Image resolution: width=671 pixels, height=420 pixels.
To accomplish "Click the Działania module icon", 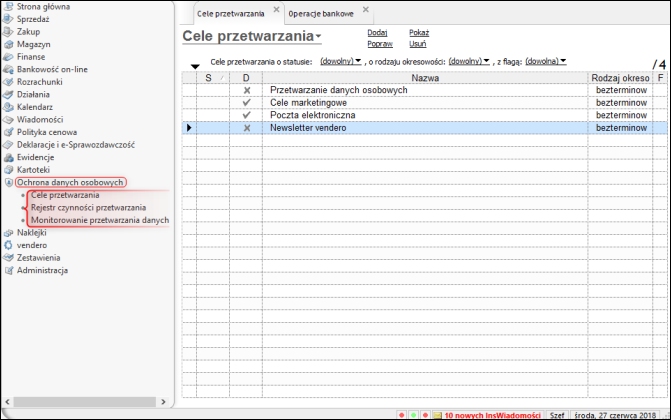I will 8,94.
